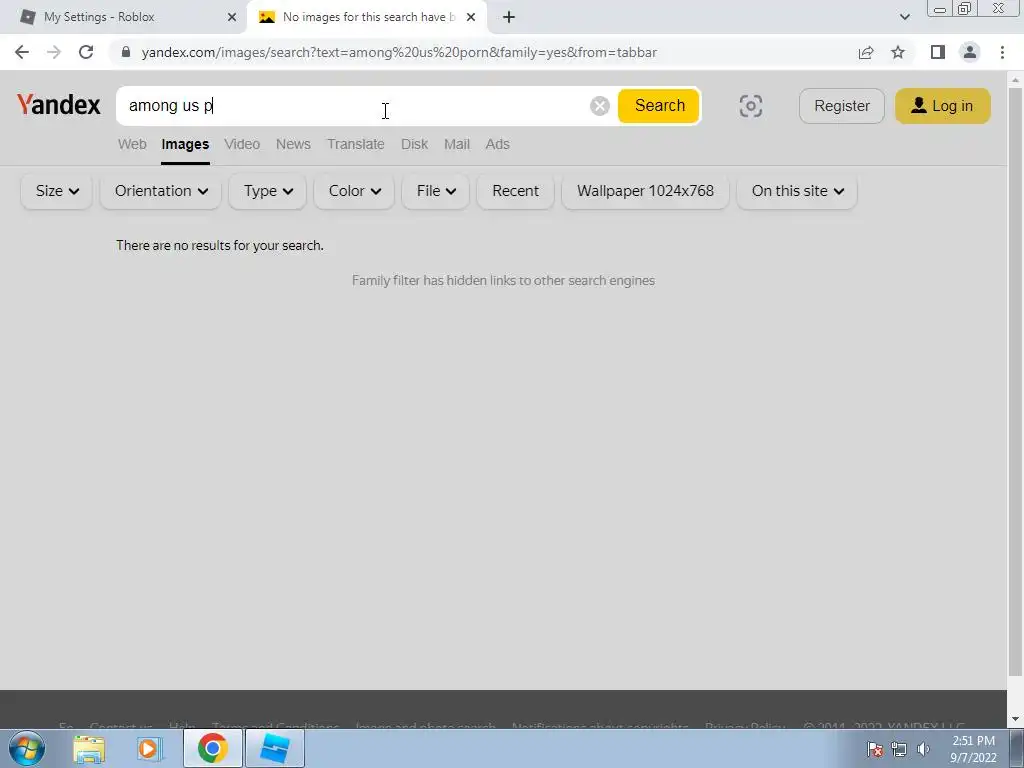Open a new tab with plus button
This screenshot has width=1024, height=768.
[509, 17]
